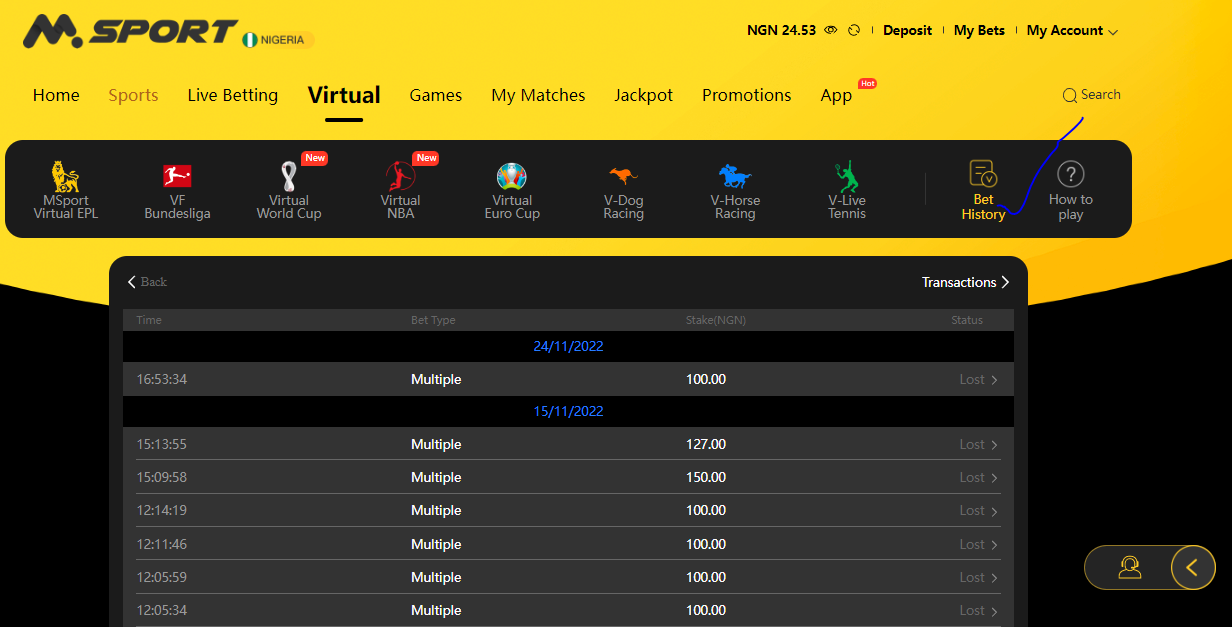The height and width of the screenshot is (627, 1232).
Task: Open the customer support chat bubble
Action: 1130,567
